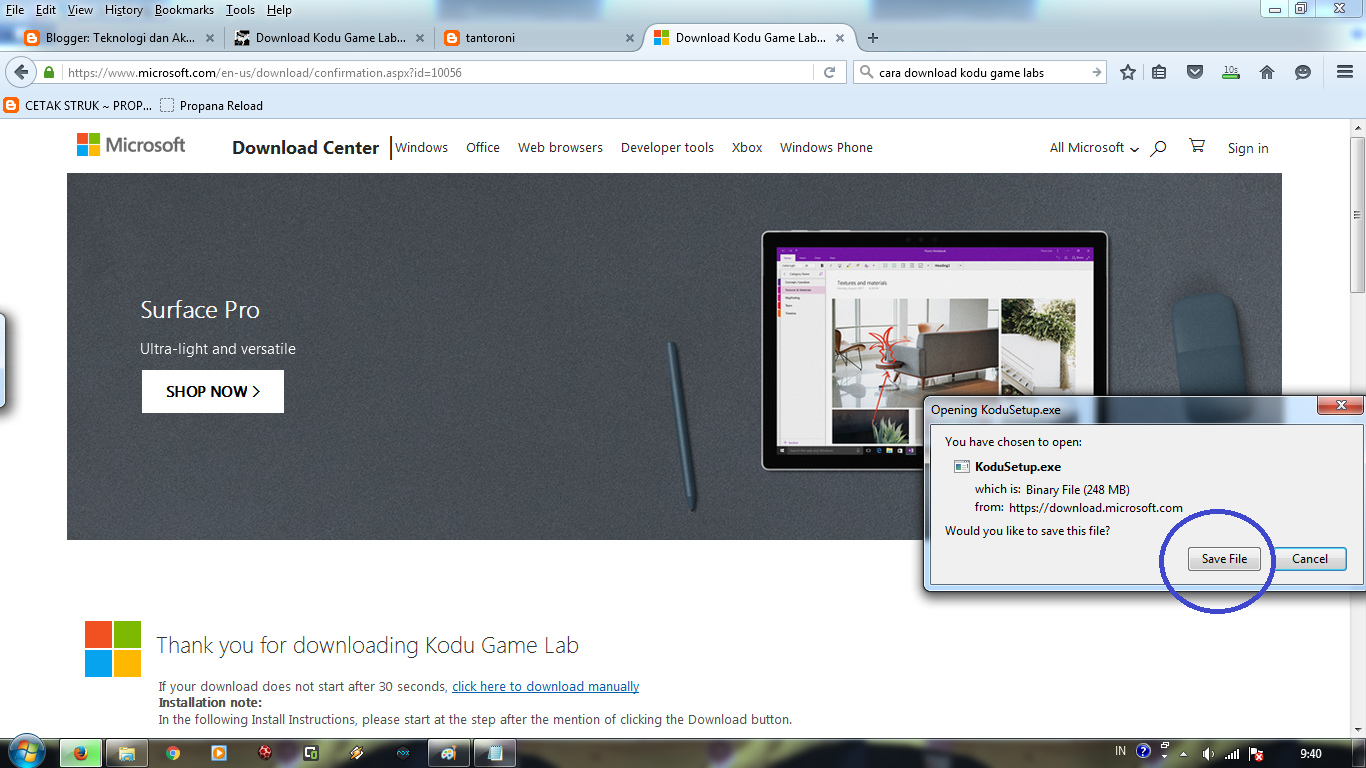Bookmark this page with the star icon
Viewport: 1366px width, 768px height.
click(1128, 72)
